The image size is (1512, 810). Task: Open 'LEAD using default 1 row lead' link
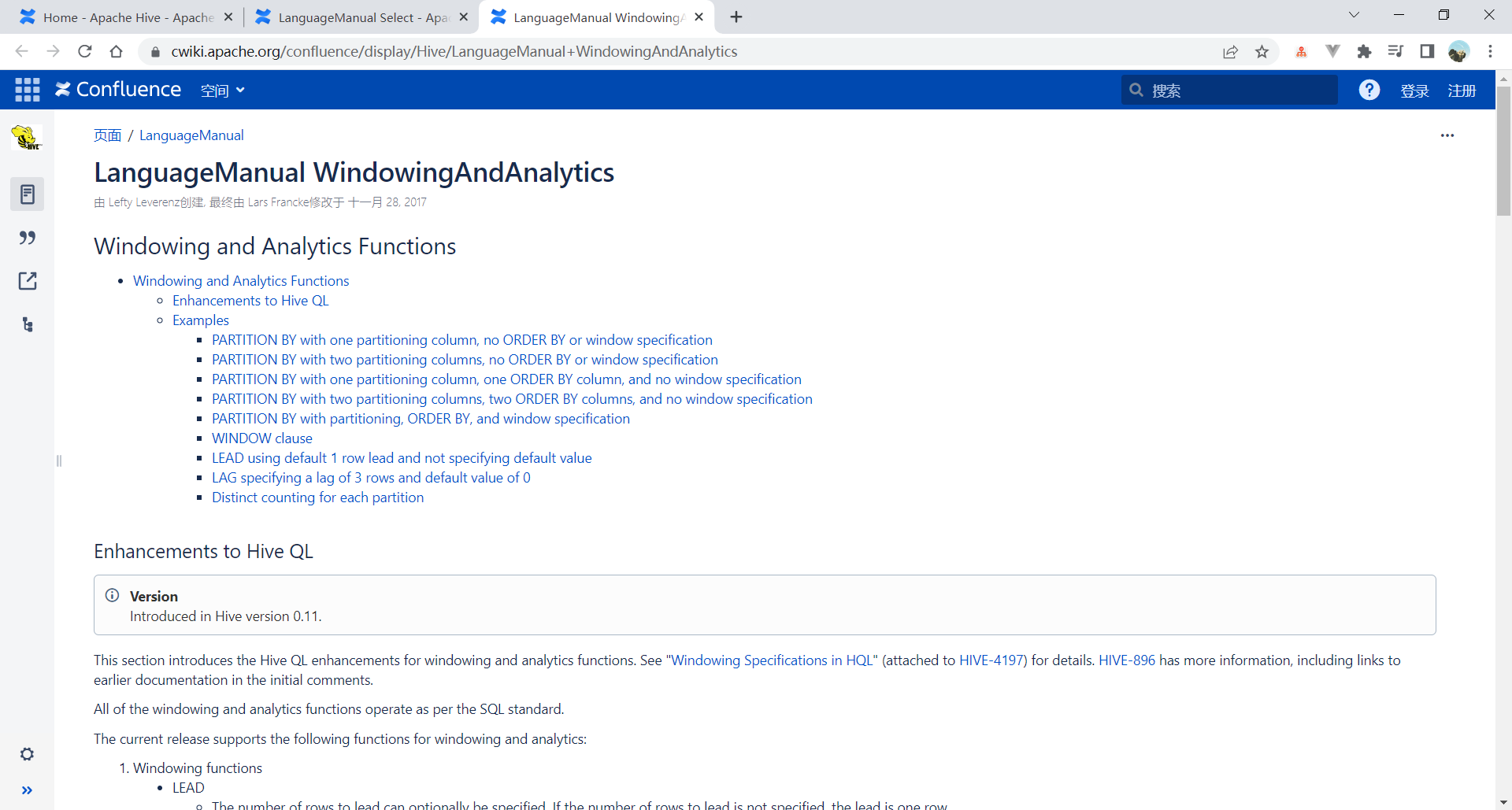(402, 458)
